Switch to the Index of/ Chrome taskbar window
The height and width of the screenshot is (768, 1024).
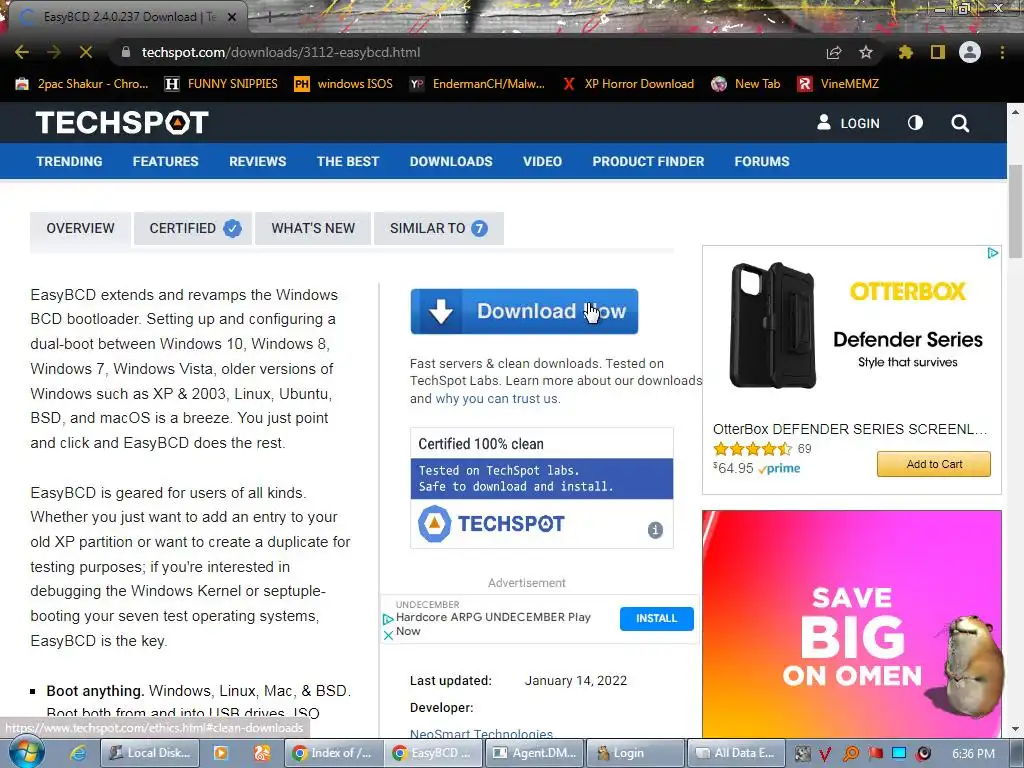point(334,753)
